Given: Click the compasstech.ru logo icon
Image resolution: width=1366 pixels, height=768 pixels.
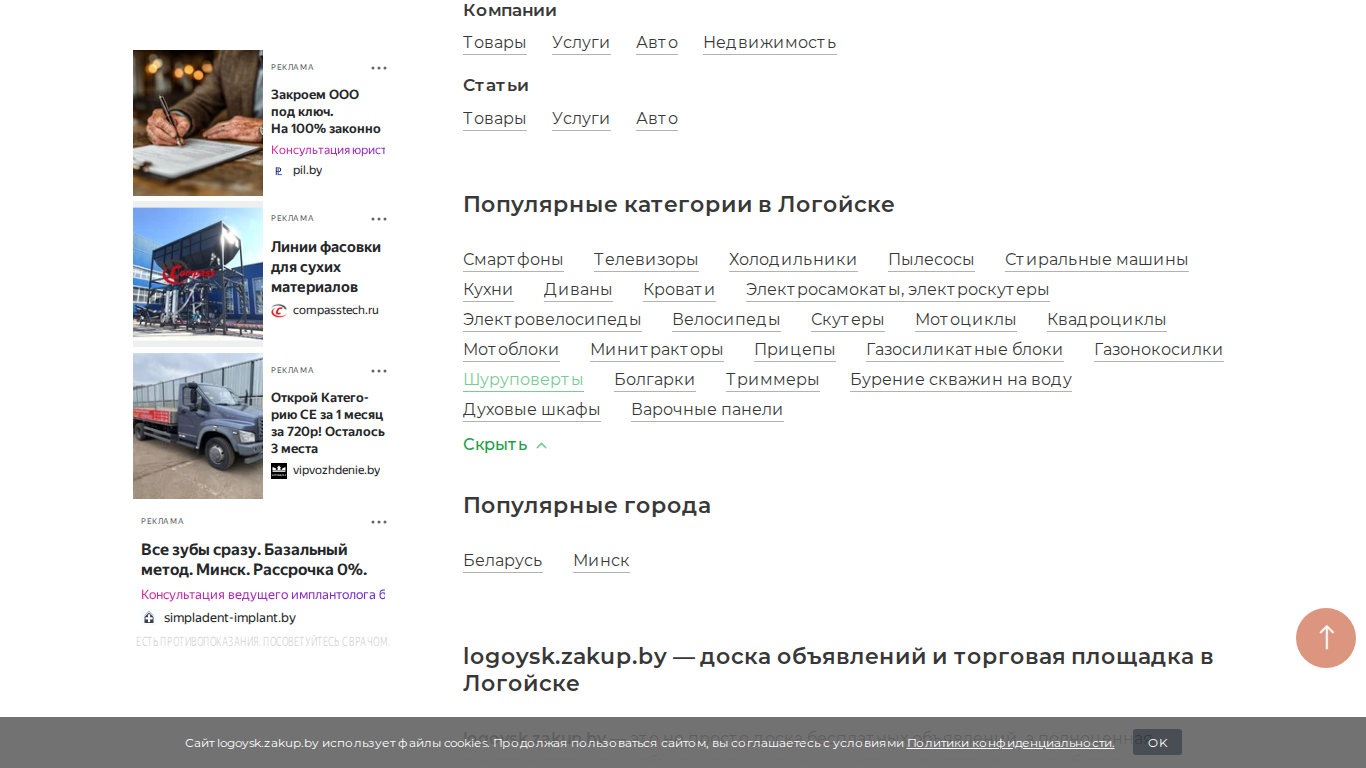Looking at the screenshot, I should click(x=279, y=311).
